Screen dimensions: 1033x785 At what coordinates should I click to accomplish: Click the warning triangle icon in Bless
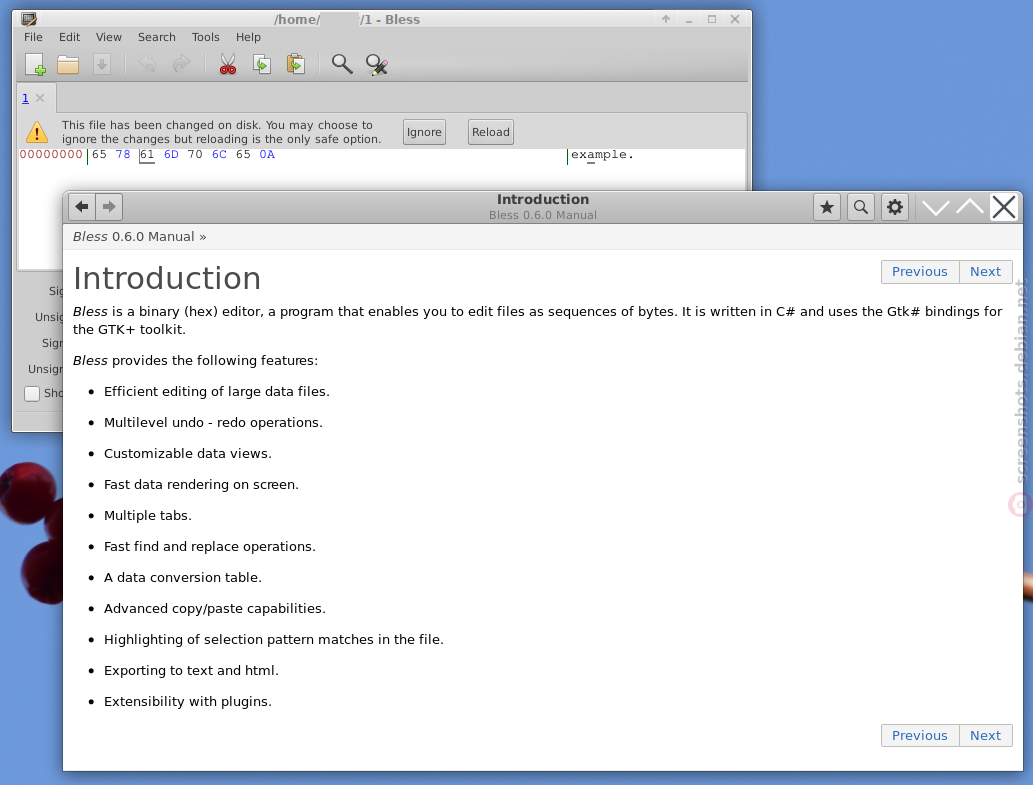pyautogui.click(x=37, y=132)
